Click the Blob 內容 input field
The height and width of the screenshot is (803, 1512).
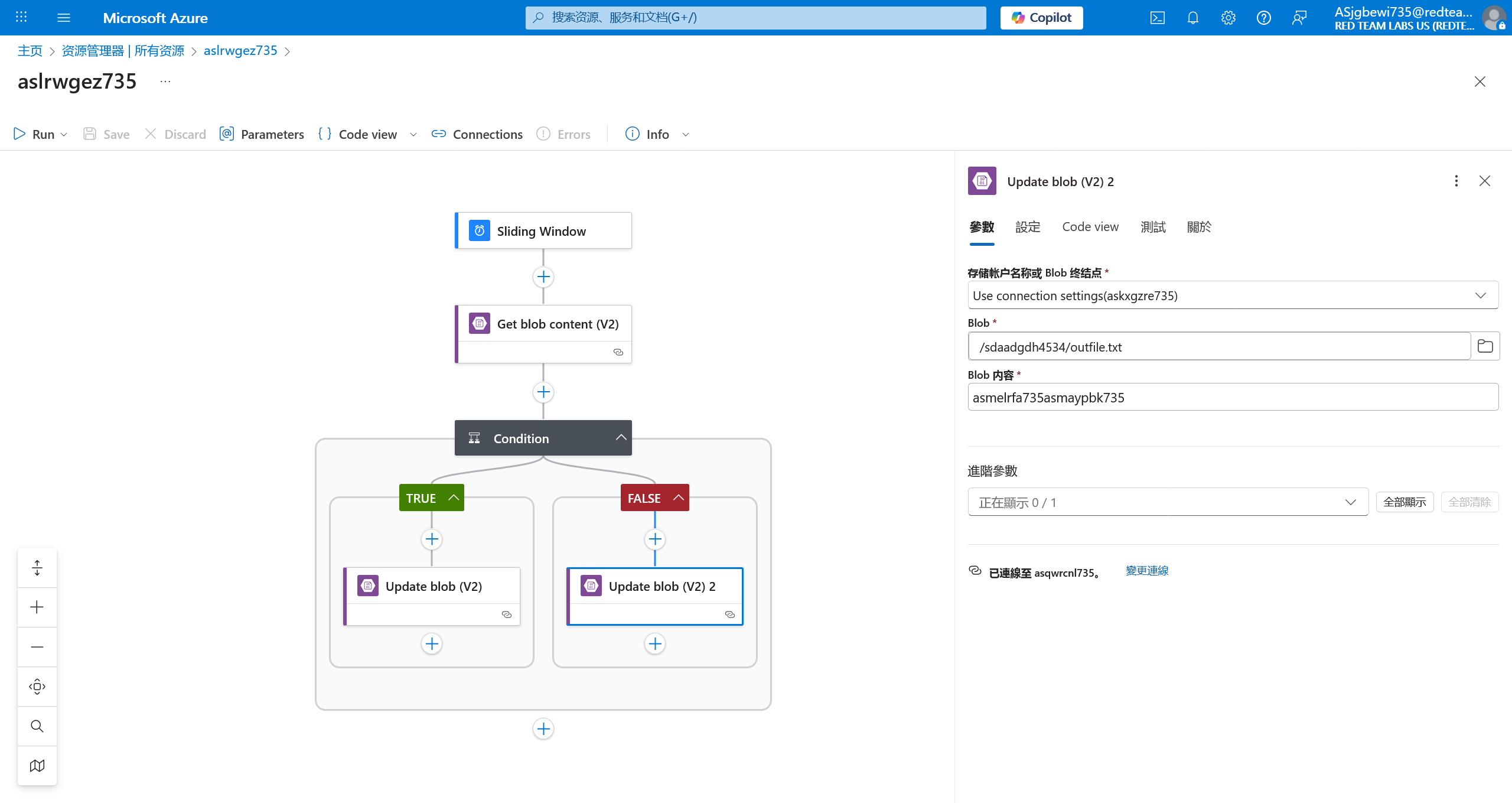[x=1233, y=398]
